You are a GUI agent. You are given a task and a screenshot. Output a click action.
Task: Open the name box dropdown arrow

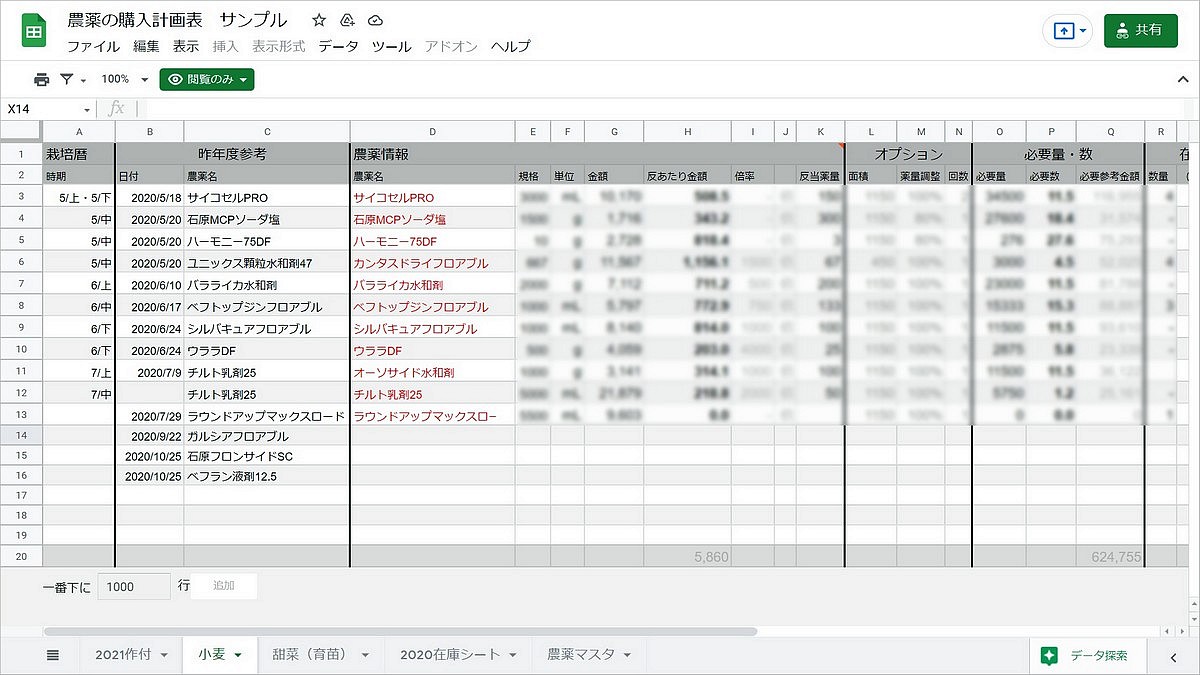[87, 109]
